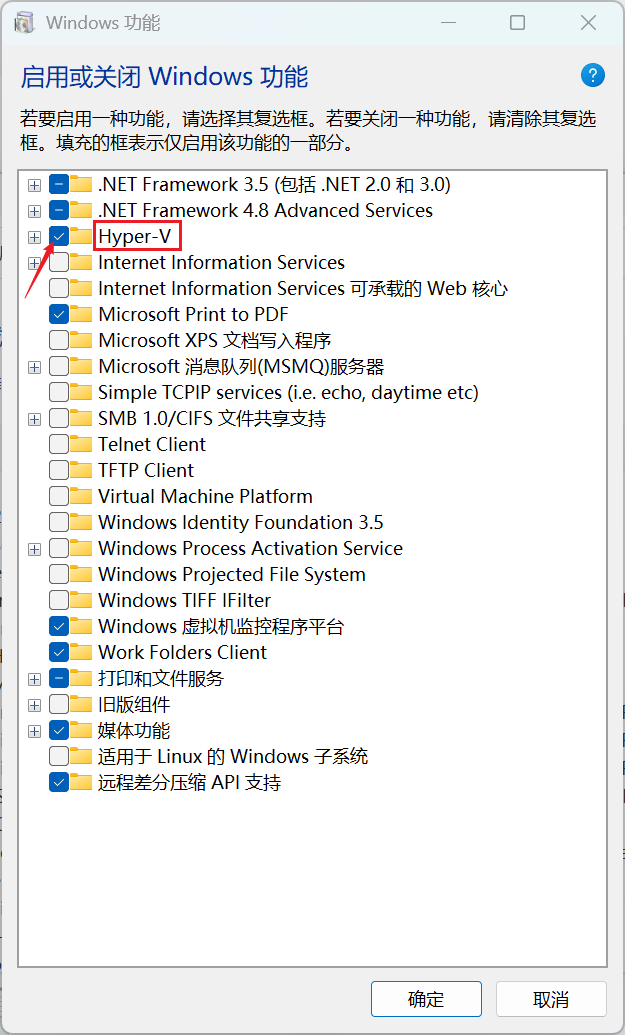Click 确定 to apply changes
This screenshot has height=1035, width=625.
click(426, 999)
